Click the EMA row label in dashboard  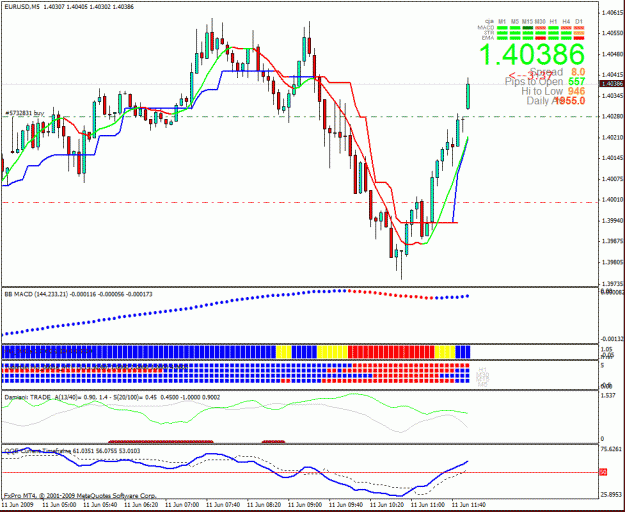pos(488,38)
